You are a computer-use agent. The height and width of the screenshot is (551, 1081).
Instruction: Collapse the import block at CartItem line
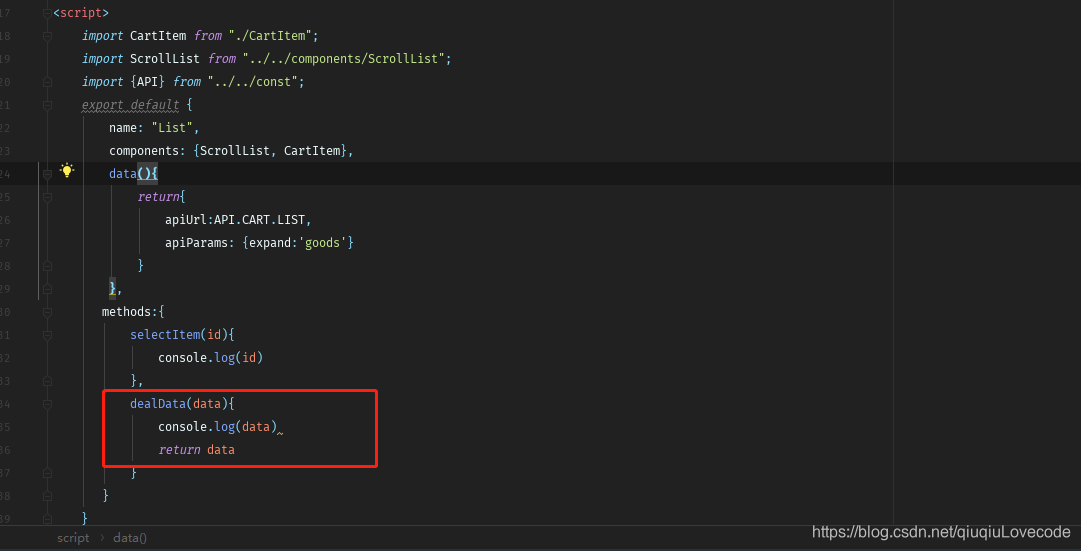[x=47, y=36]
